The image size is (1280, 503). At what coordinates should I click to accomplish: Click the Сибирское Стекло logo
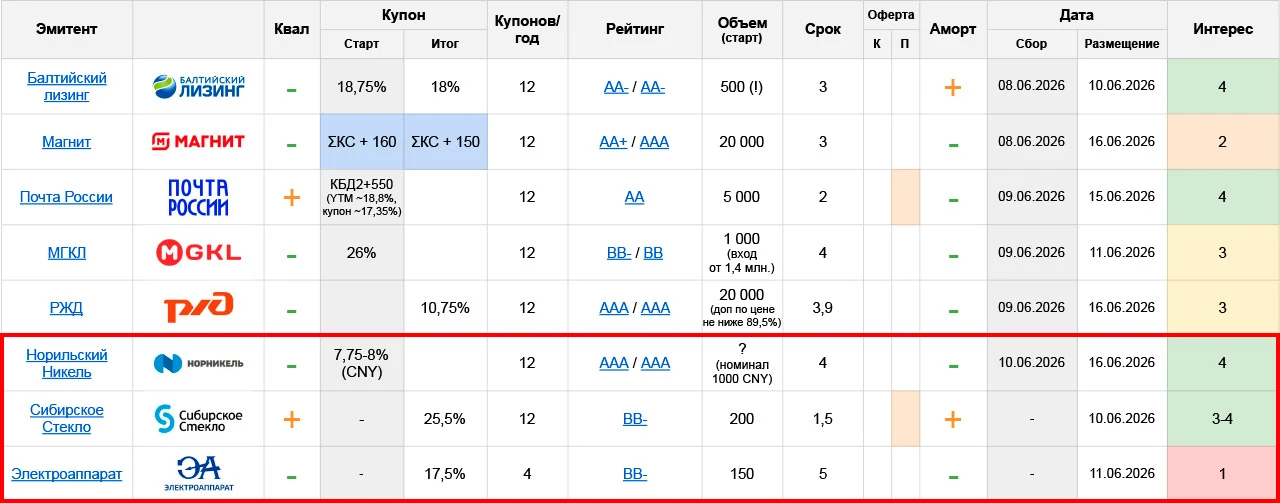198,418
